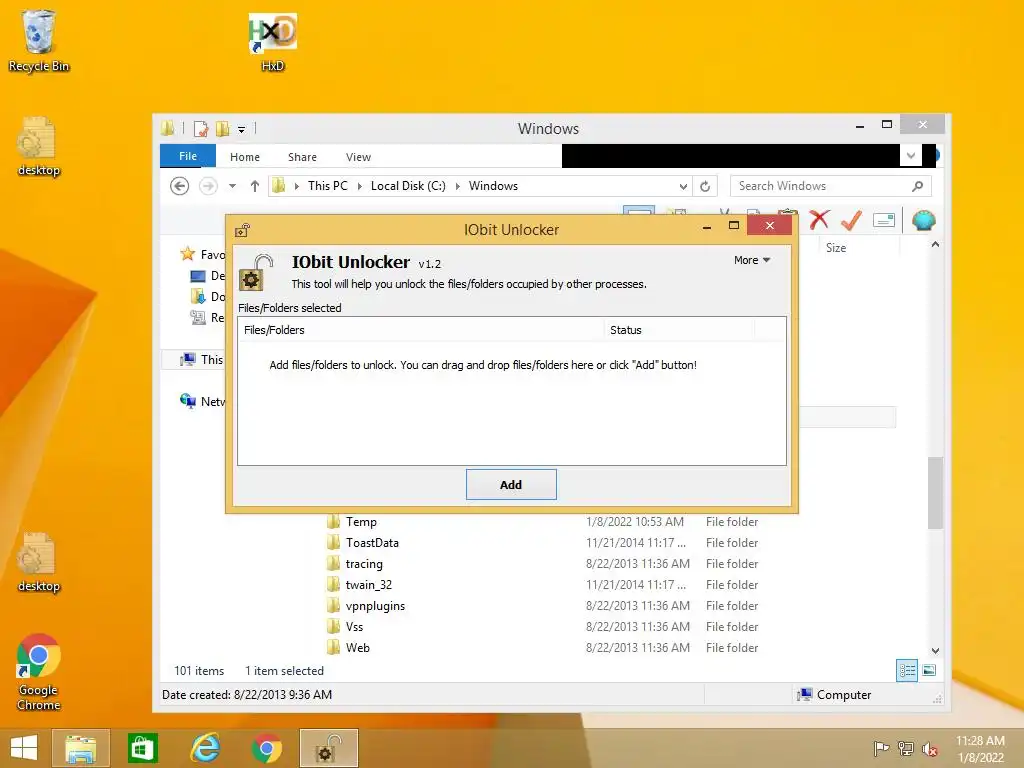Go back with the Explorer back arrow

click(180, 186)
